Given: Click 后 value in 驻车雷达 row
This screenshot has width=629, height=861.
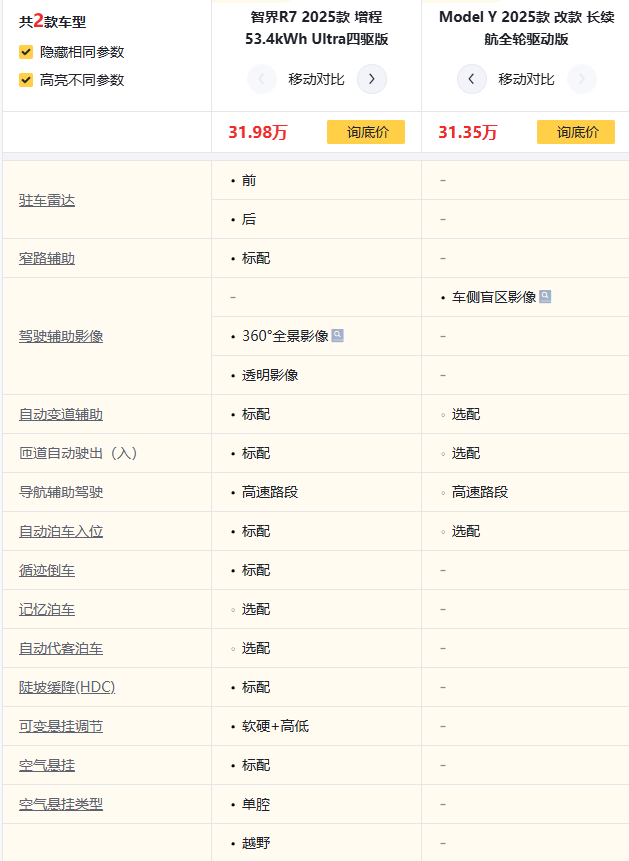Looking at the screenshot, I should pos(249,219).
